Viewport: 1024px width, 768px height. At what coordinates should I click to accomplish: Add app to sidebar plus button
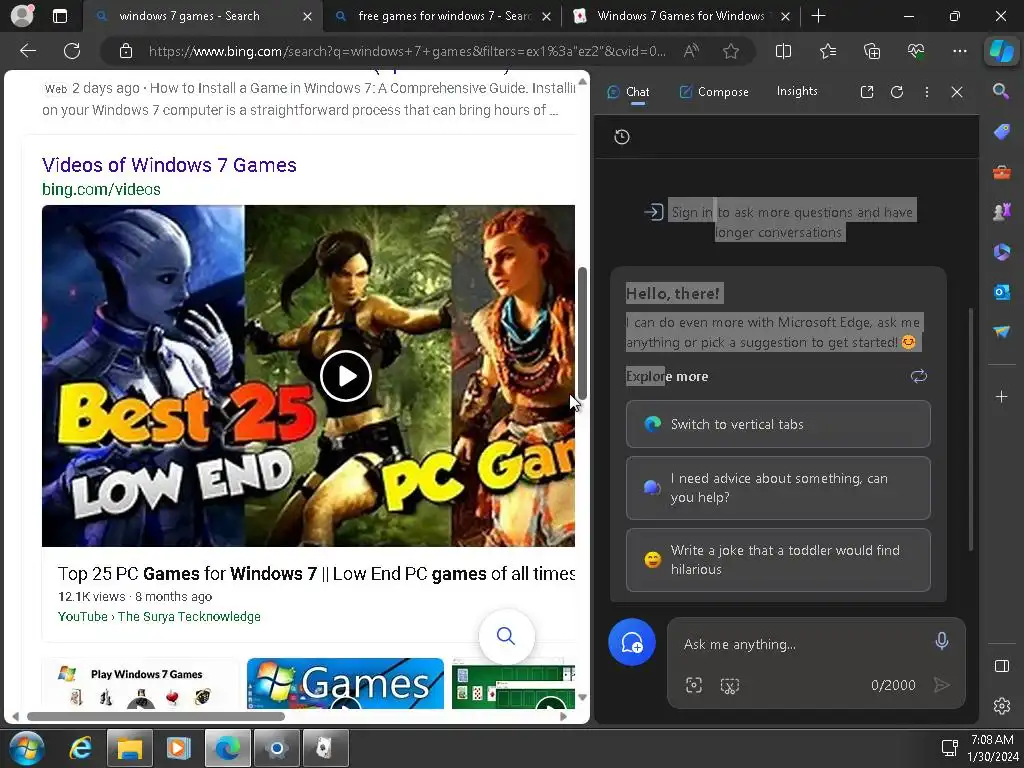point(1001,396)
